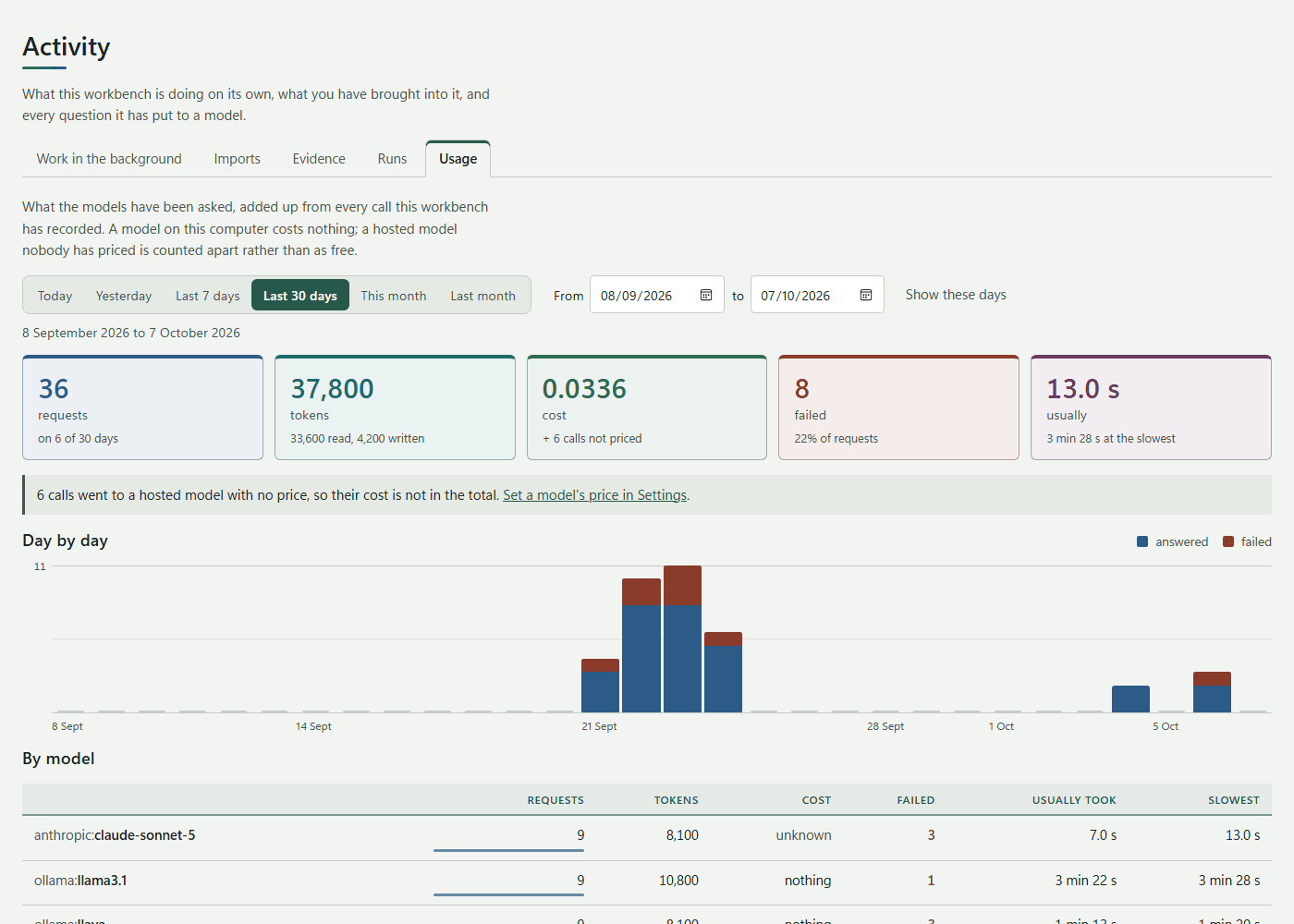Select the This month range

coord(394,296)
